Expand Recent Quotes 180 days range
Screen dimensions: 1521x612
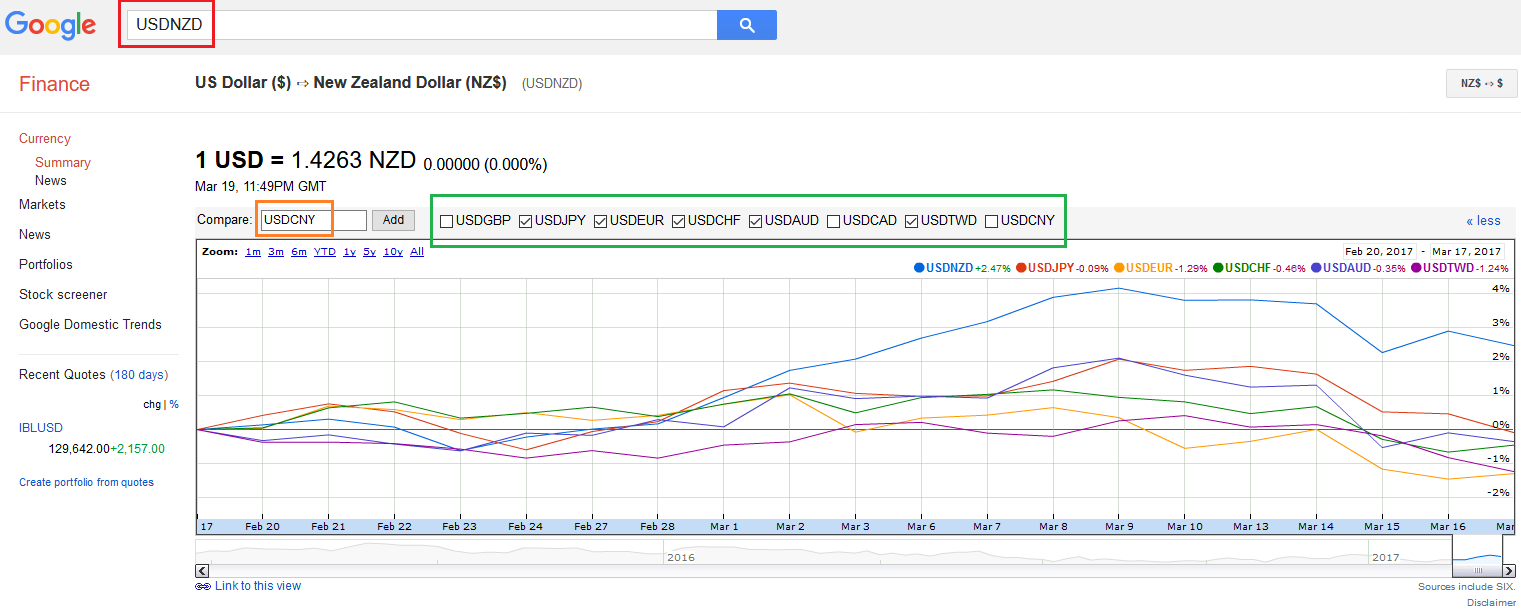pos(139,375)
